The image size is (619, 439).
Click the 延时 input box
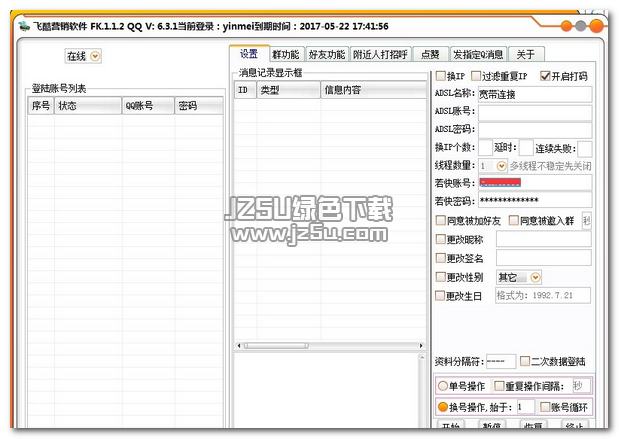tap(526, 148)
